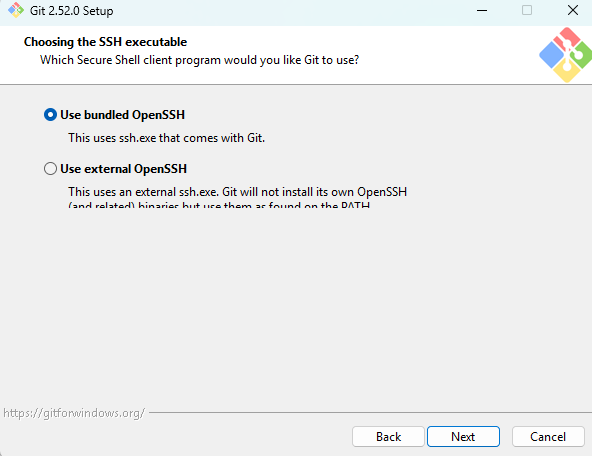Click the external ssh.exe description text
The image size is (592, 456).
tap(237, 192)
